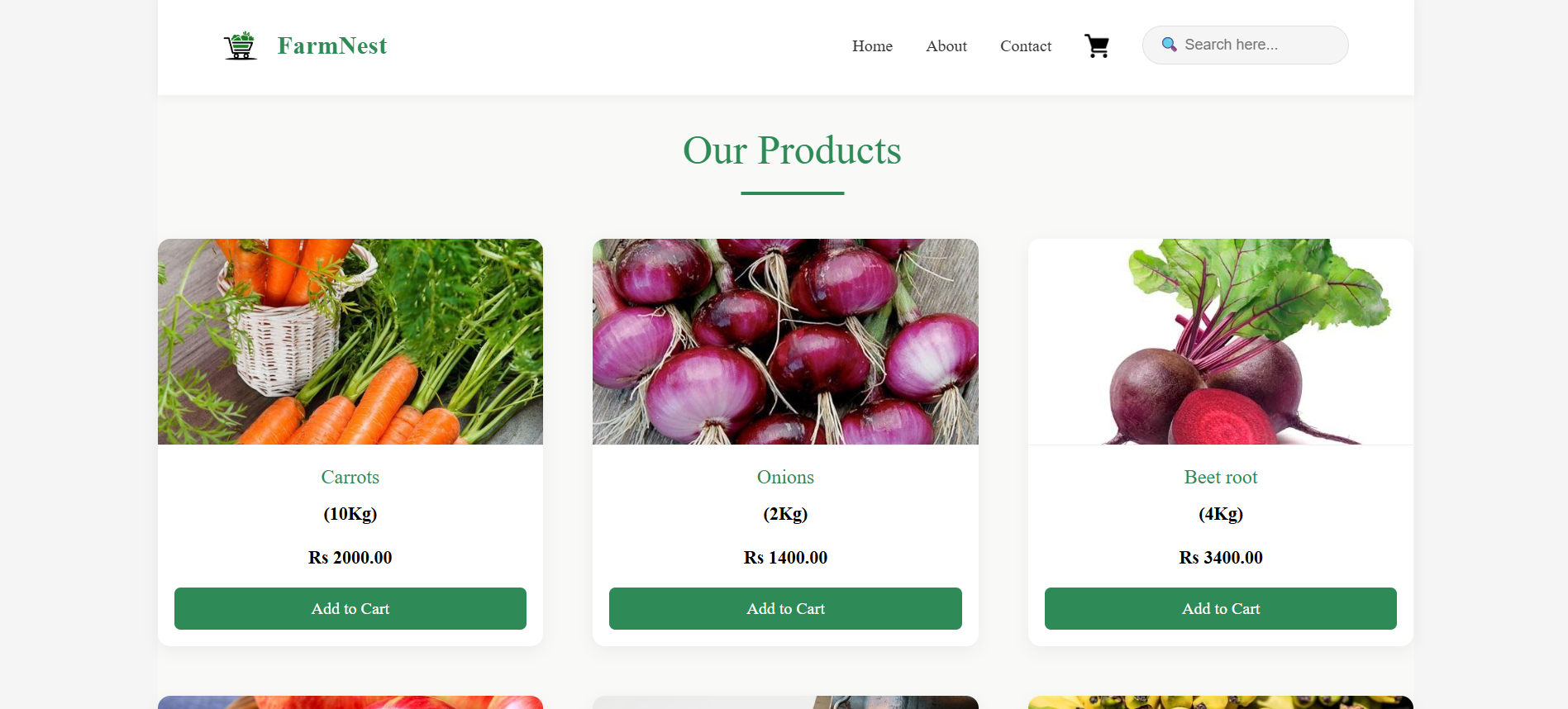
Task: Select the Beet root product title
Action: 1221,477
